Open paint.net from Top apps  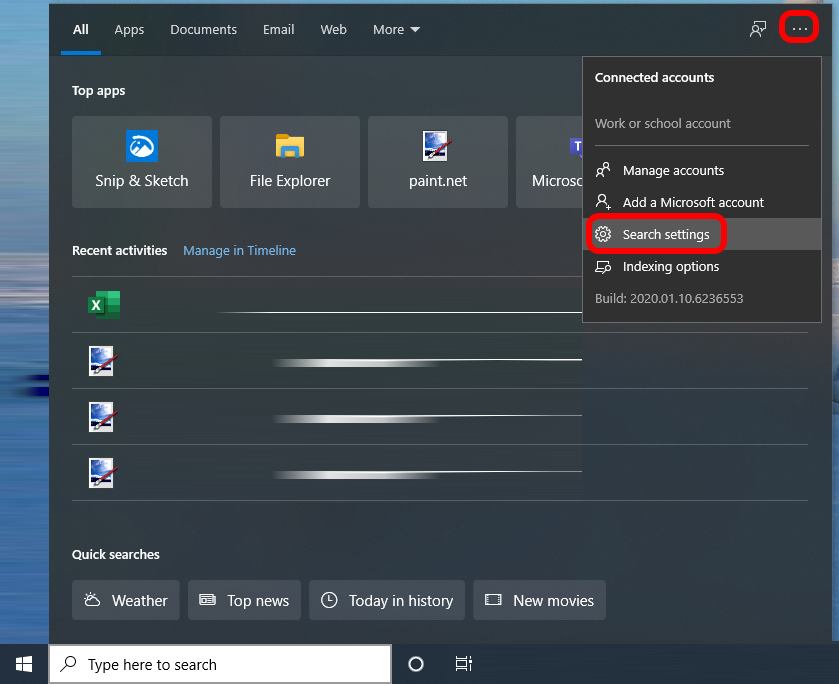(437, 161)
